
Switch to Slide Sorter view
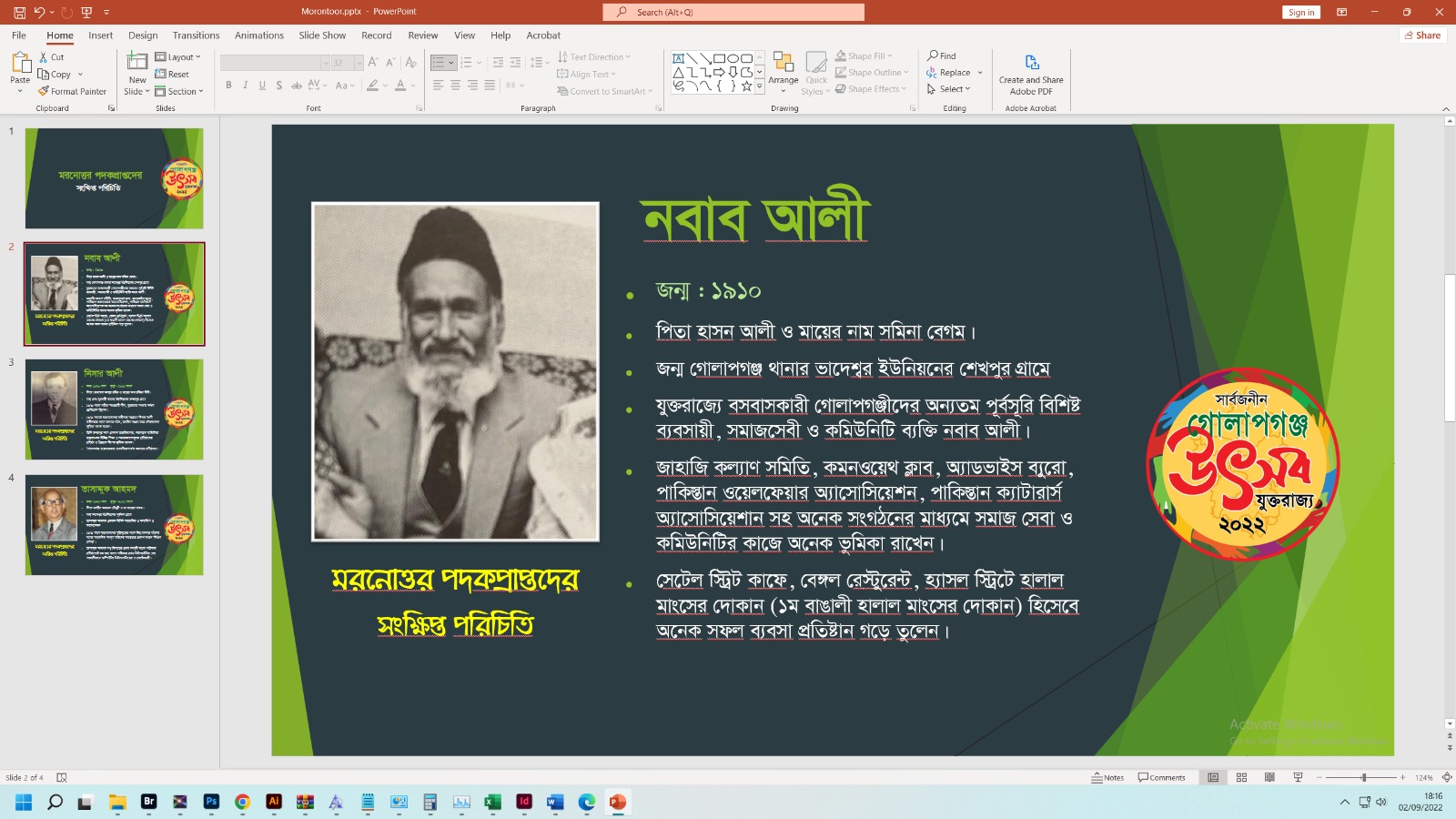point(1241,777)
